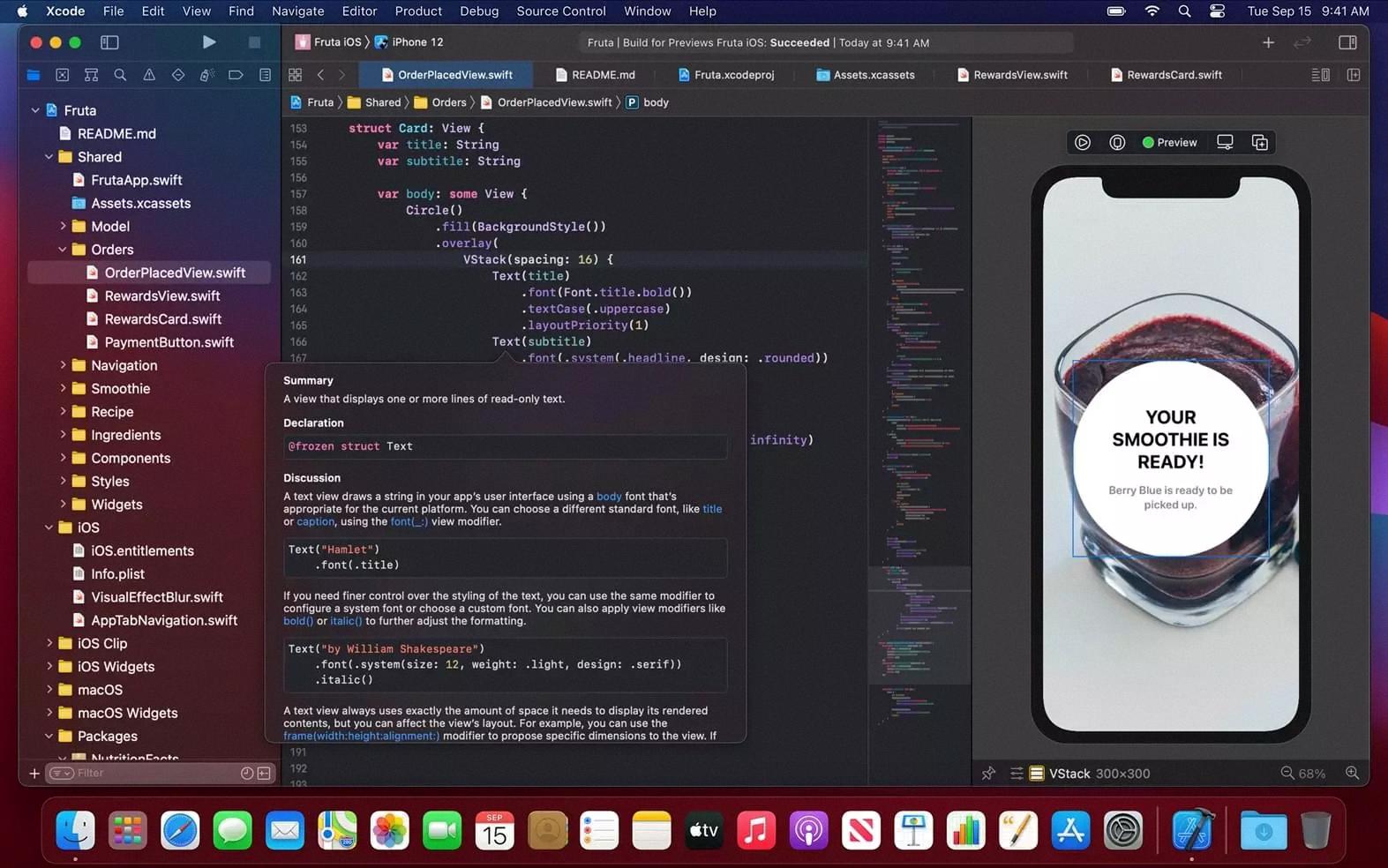This screenshot has height=868, width=1388.
Task: Select the Find navigator magnifier icon
Action: (x=120, y=75)
